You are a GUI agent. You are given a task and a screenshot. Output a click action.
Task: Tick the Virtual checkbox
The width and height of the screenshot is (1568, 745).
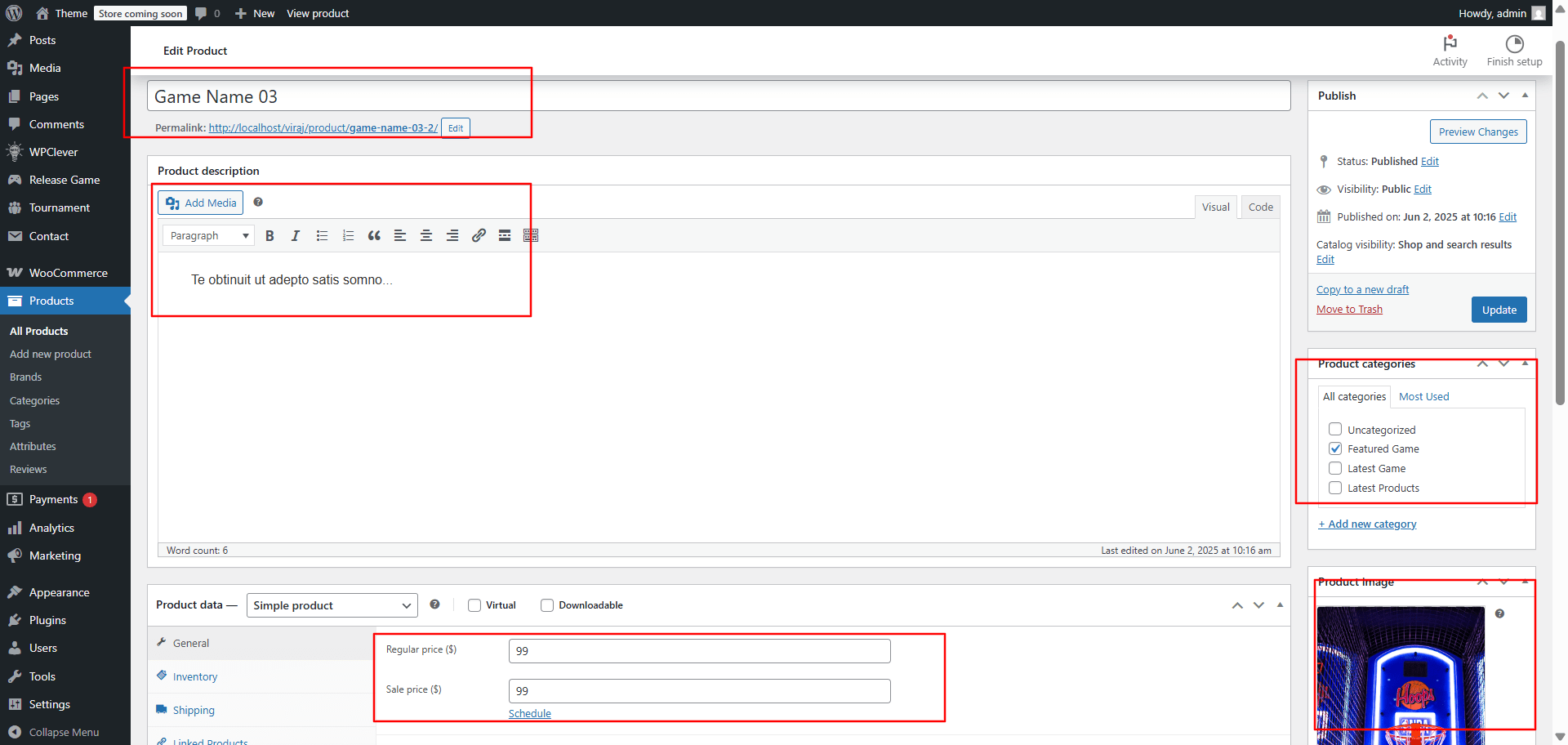coord(474,605)
